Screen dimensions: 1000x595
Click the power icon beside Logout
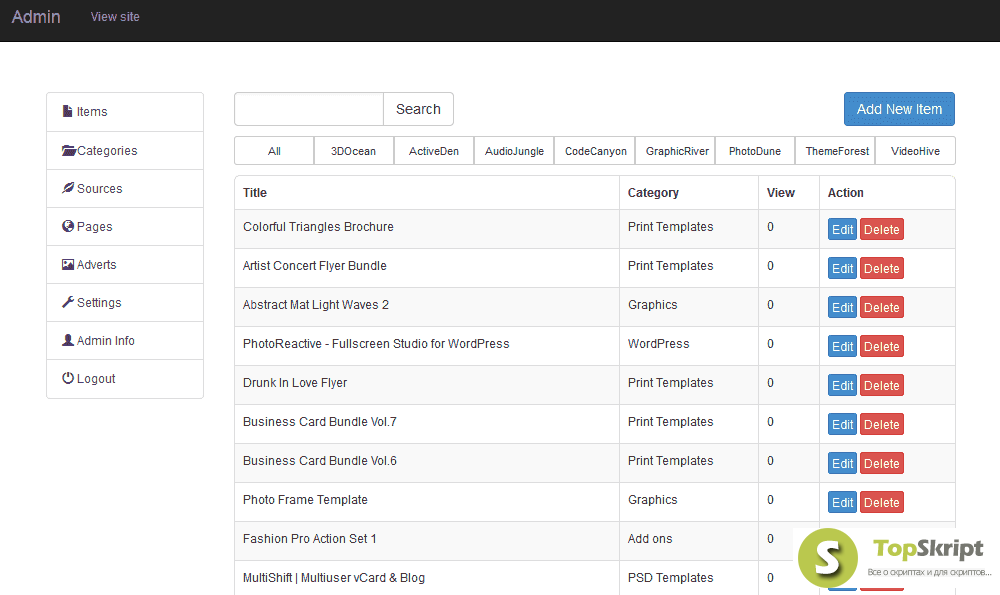point(68,379)
